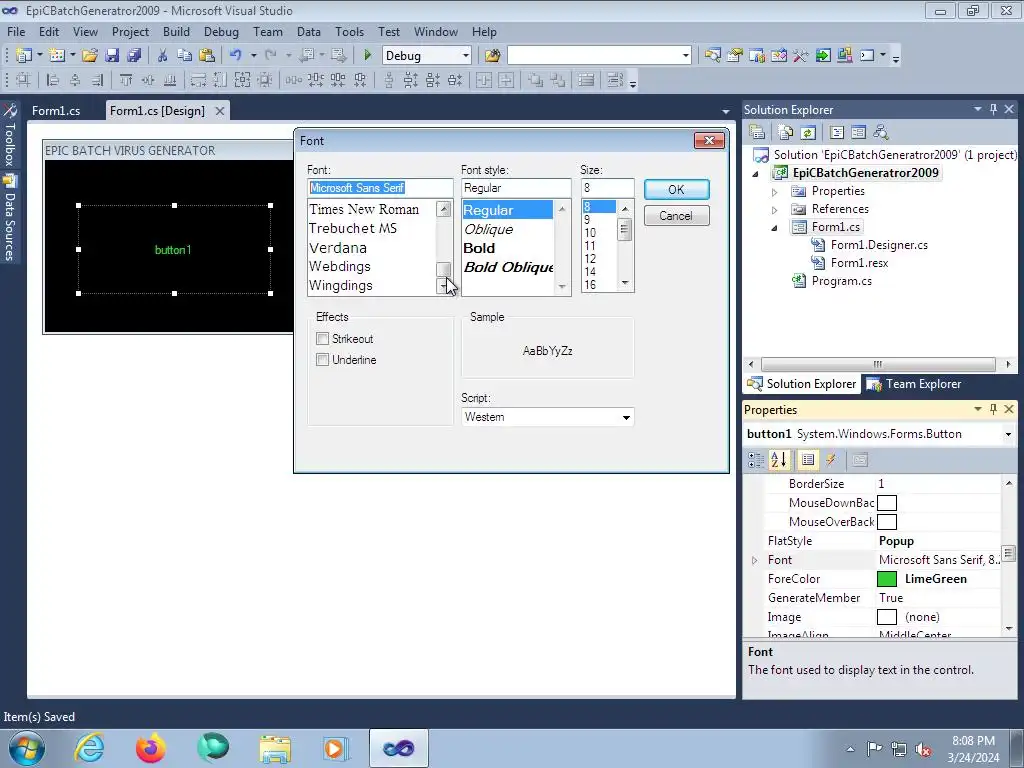Open the Toolbox wrench toolbar icon
The height and width of the screenshot is (768, 1024).
click(x=801, y=56)
